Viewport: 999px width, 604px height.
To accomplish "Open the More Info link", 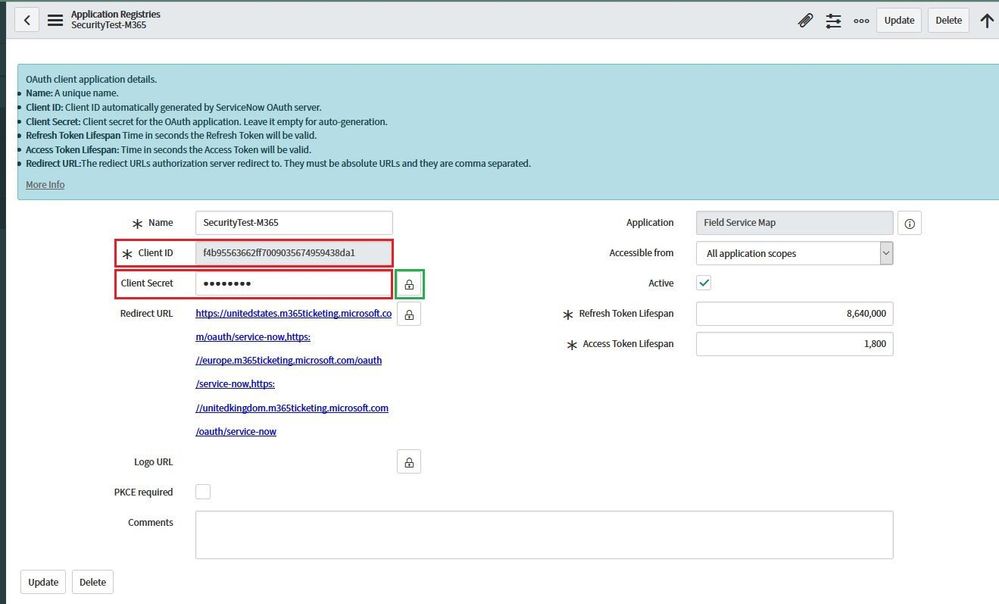I will coord(45,184).
